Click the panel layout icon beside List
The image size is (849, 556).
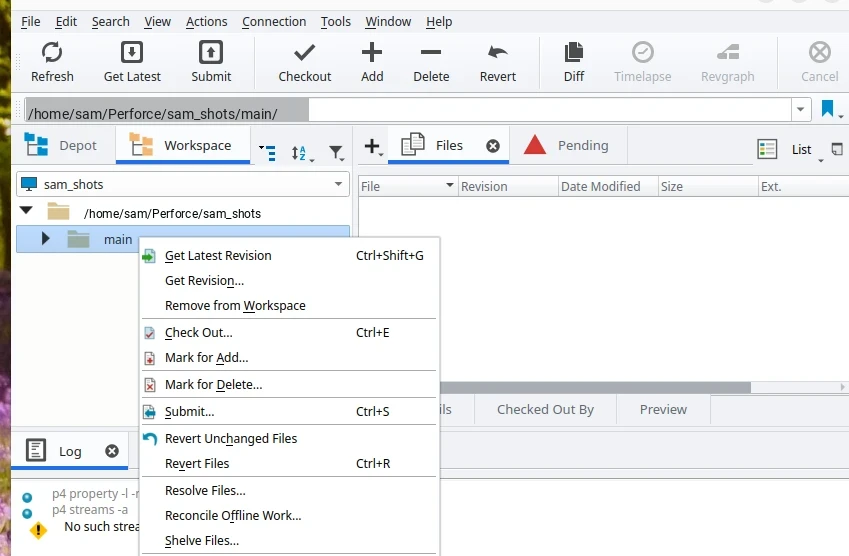(837, 149)
